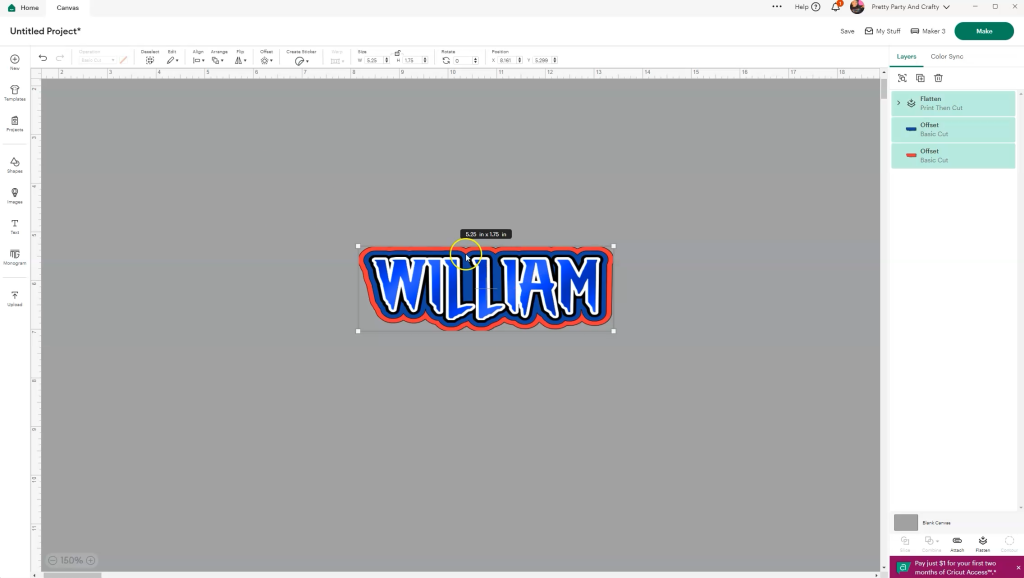Screen dimensions: 1024x578
Task: Click the zoom out minus icon
Action: (x=52, y=560)
